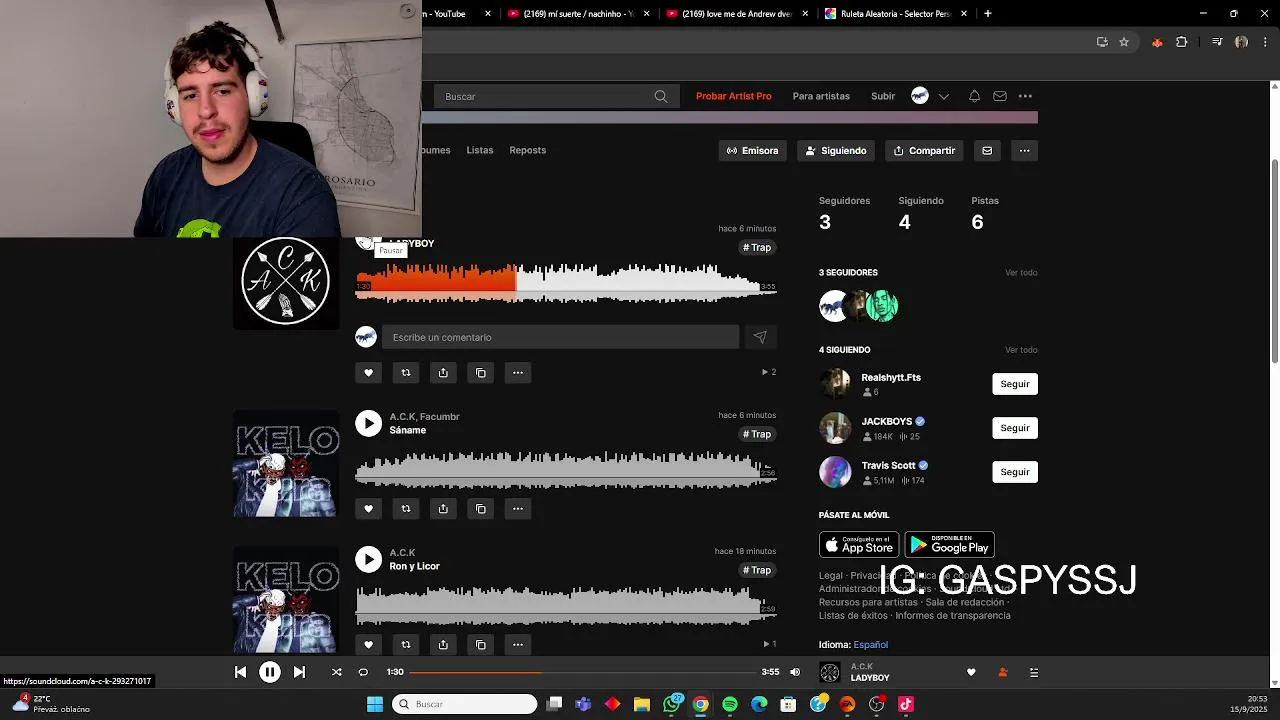Click Ver todo for 3 seguidores

1021,273
